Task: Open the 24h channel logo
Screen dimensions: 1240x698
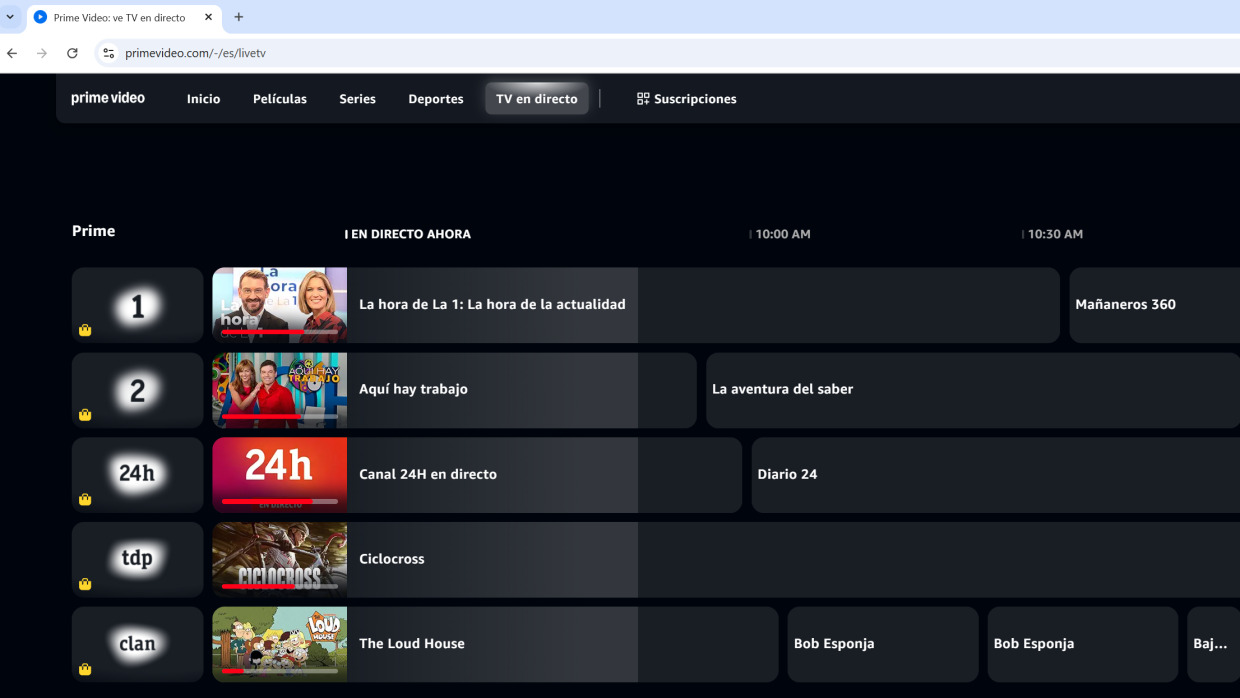Action: tap(137, 474)
